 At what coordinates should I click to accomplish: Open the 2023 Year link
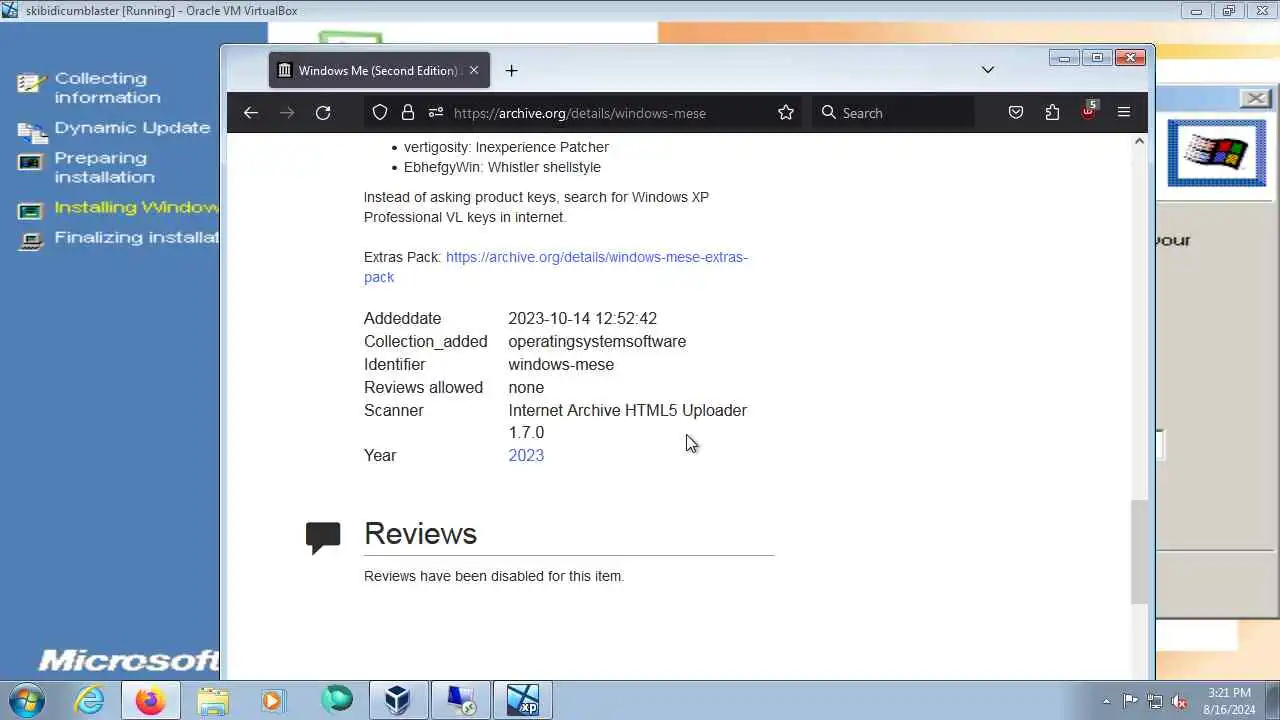[526, 455]
